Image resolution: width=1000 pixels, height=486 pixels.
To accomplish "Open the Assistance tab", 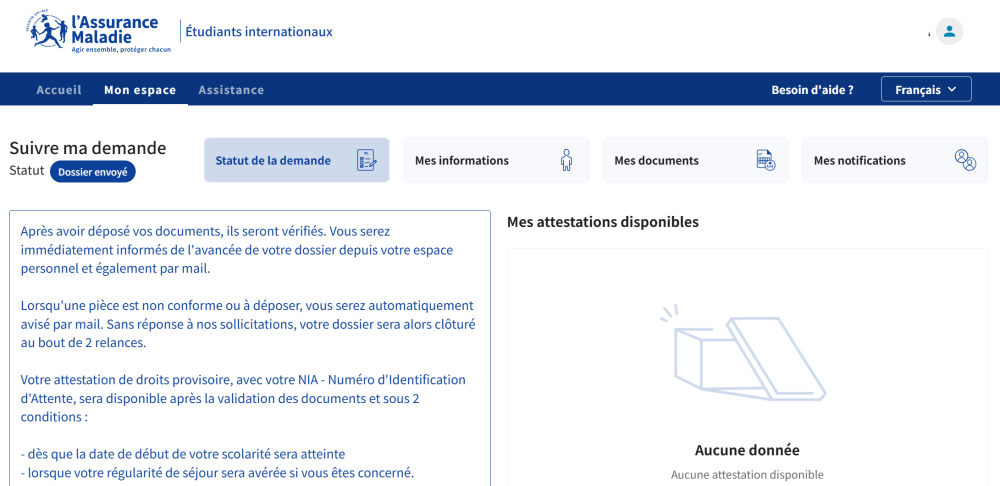I will (231, 90).
